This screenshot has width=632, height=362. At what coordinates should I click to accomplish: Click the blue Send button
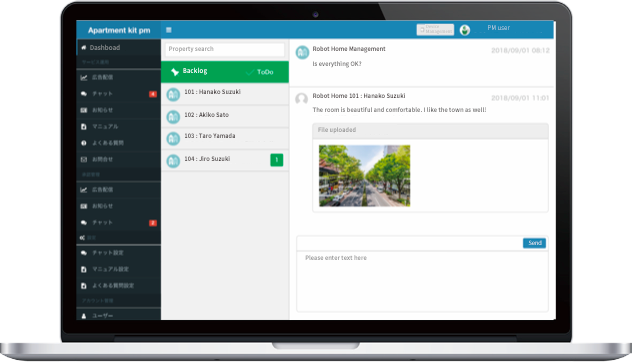[534, 243]
